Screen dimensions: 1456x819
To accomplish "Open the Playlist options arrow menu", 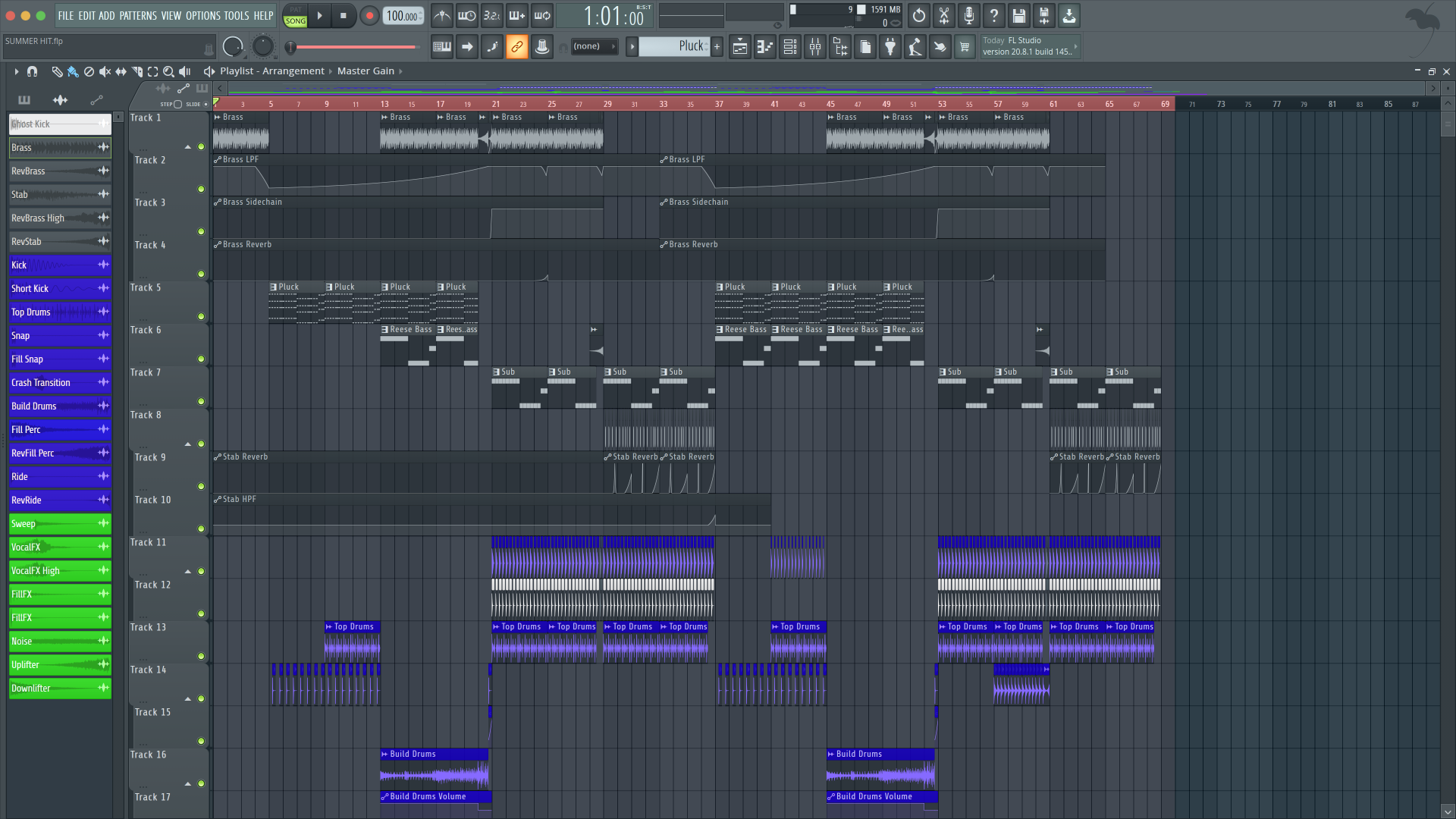I will [16, 71].
